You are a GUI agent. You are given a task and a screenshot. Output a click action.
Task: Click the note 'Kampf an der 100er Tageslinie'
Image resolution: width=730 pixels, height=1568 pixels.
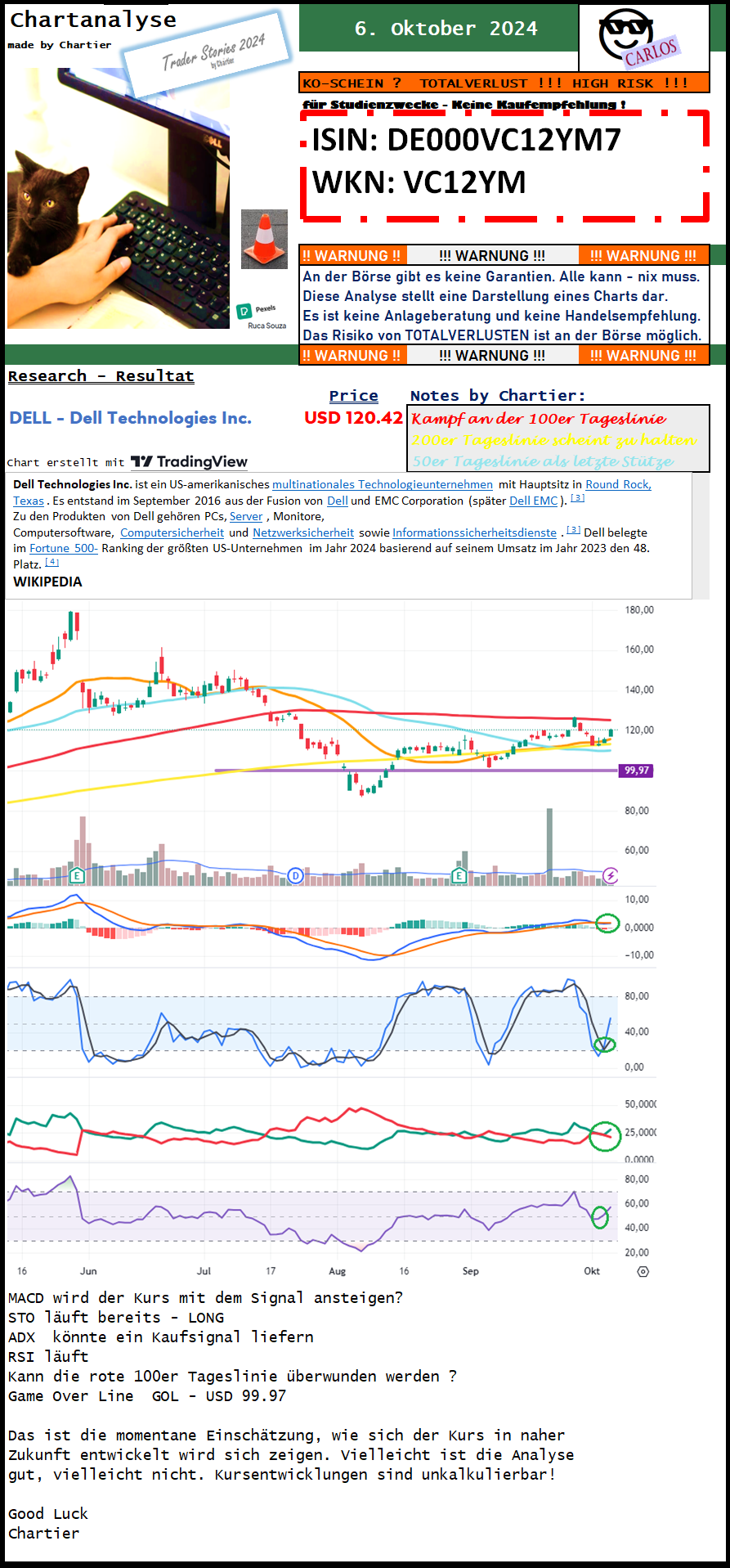539,419
